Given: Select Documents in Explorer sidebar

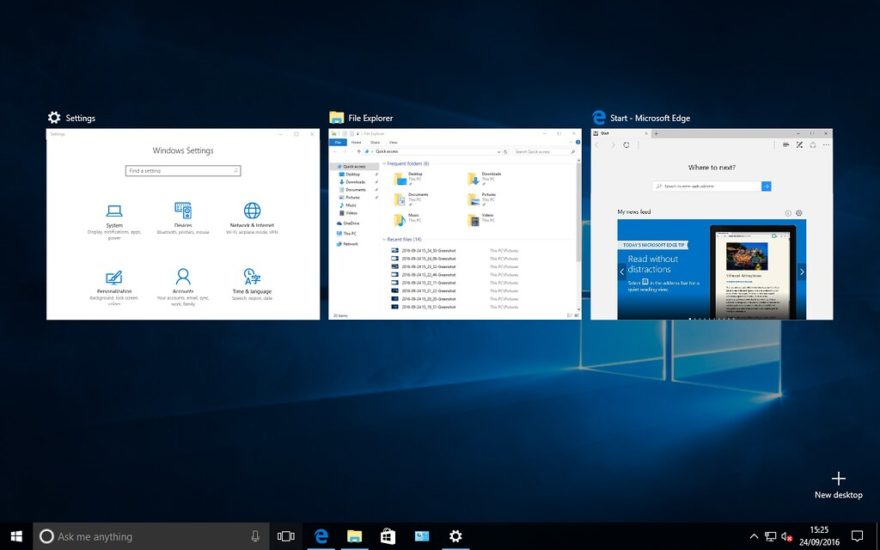Looking at the screenshot, I should click(356, 190).
